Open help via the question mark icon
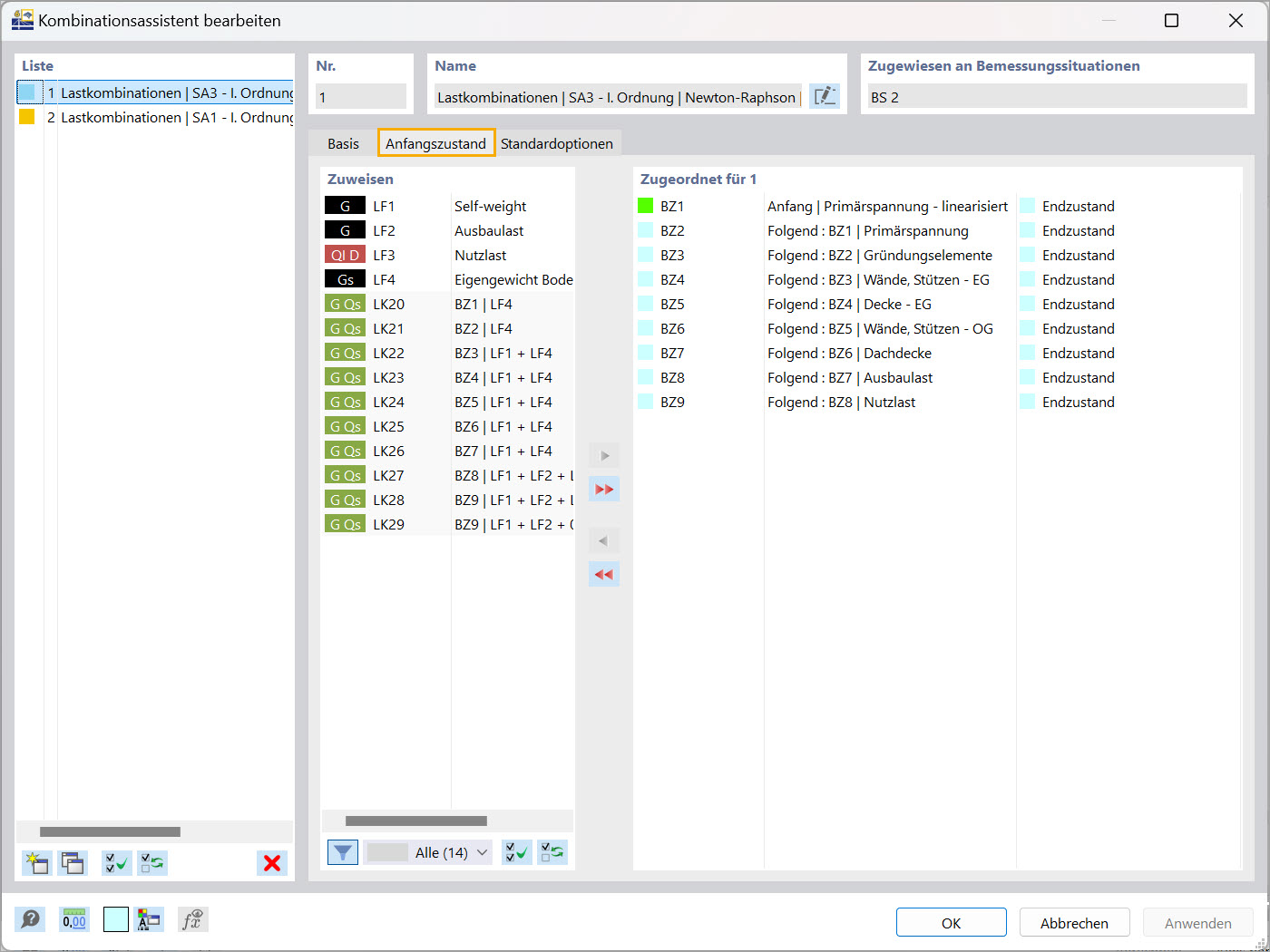Image resolution: width=1270 pixels, height=952 pixels. pyautogui.click(x=30, y=919)
